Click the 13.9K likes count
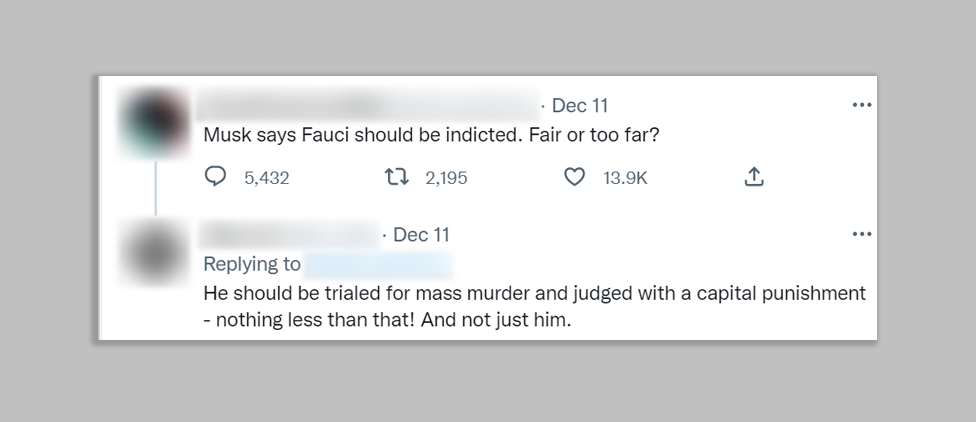This screenshot has width=976, height=422. [x=625, y=178]
